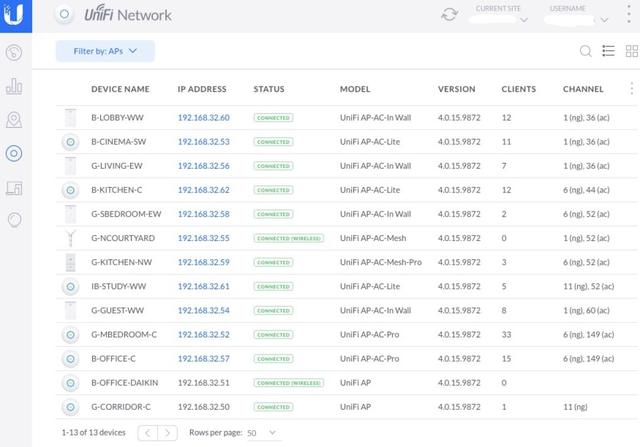Click client count 33 for G-MBEDROOM-C
Viewport: 640px width, 447px height.
506,334
